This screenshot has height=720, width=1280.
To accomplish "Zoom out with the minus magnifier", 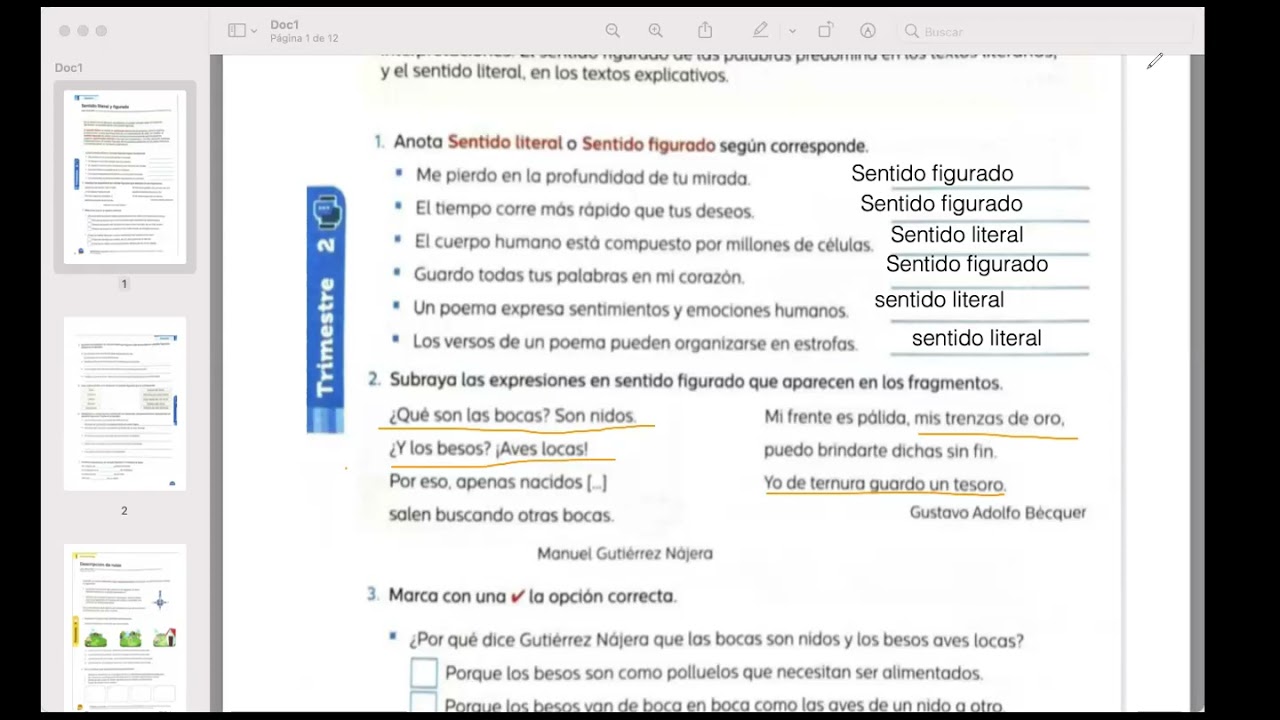I will (x=613, y=31).
